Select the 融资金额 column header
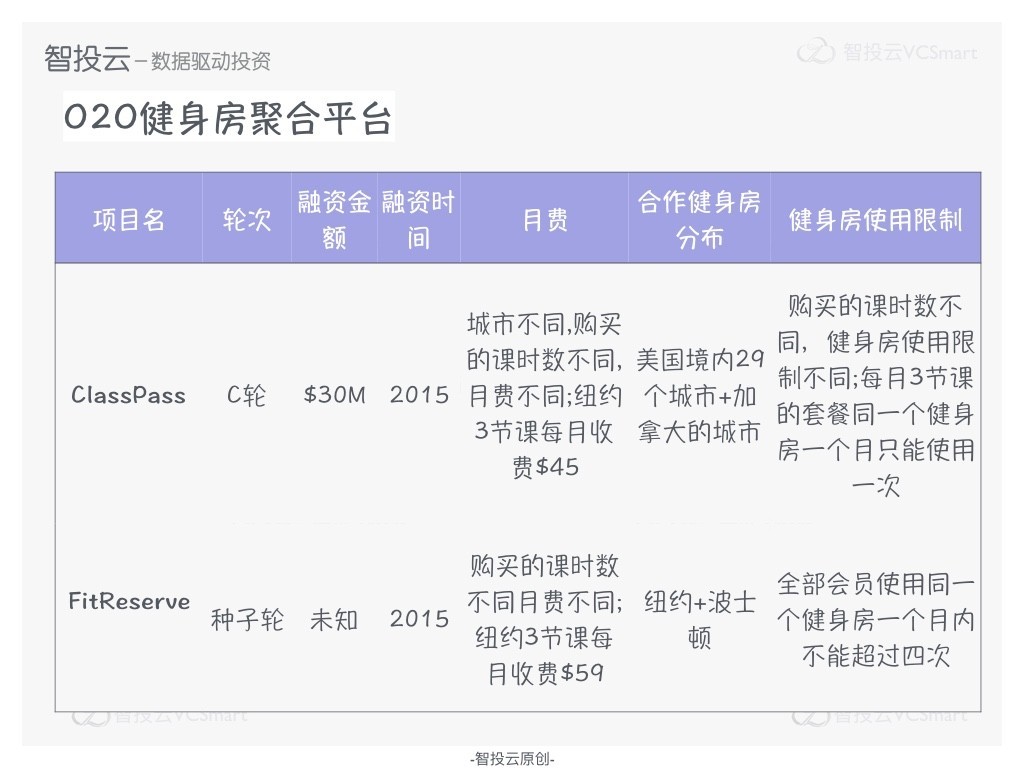Image resolution: width=1024 pixels, height=768 pixels. (x=334, y=219)
